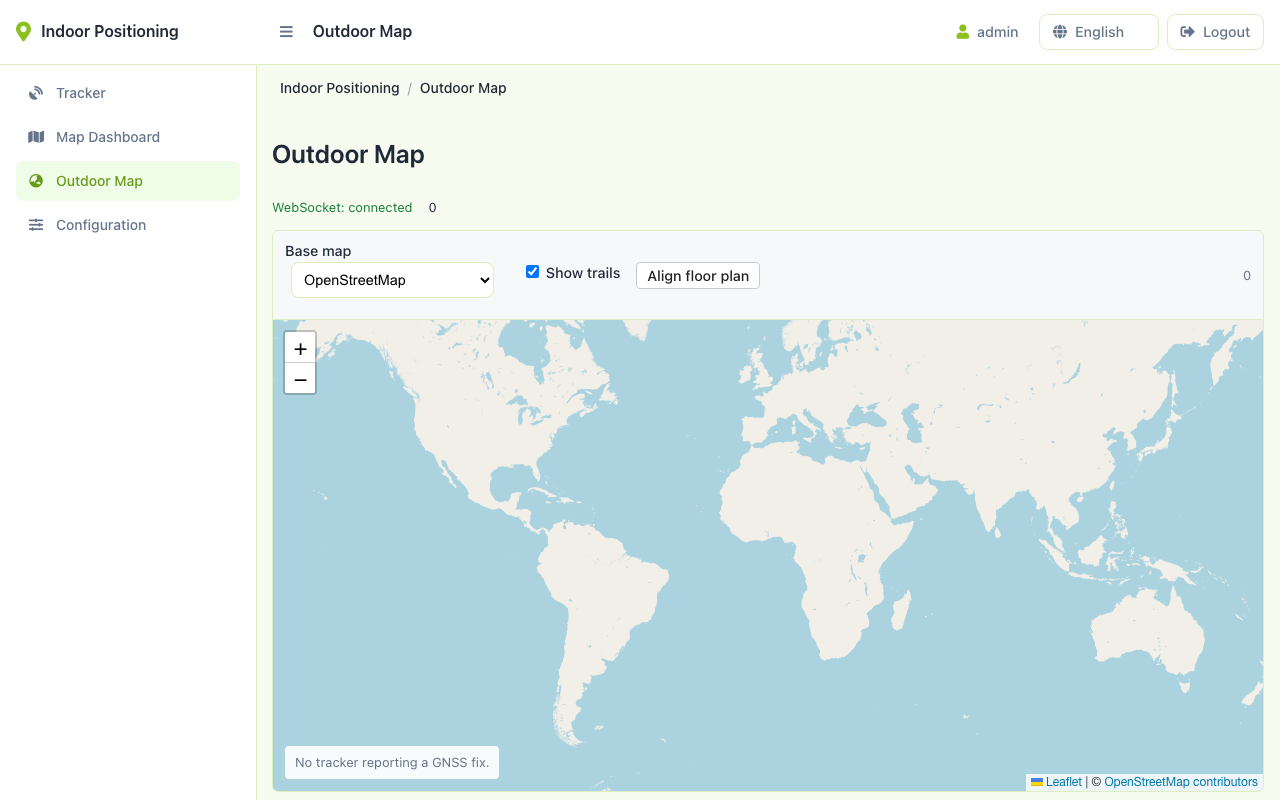
Task: Click the Outdoor Map globe icon
Action: coord(36,181)
